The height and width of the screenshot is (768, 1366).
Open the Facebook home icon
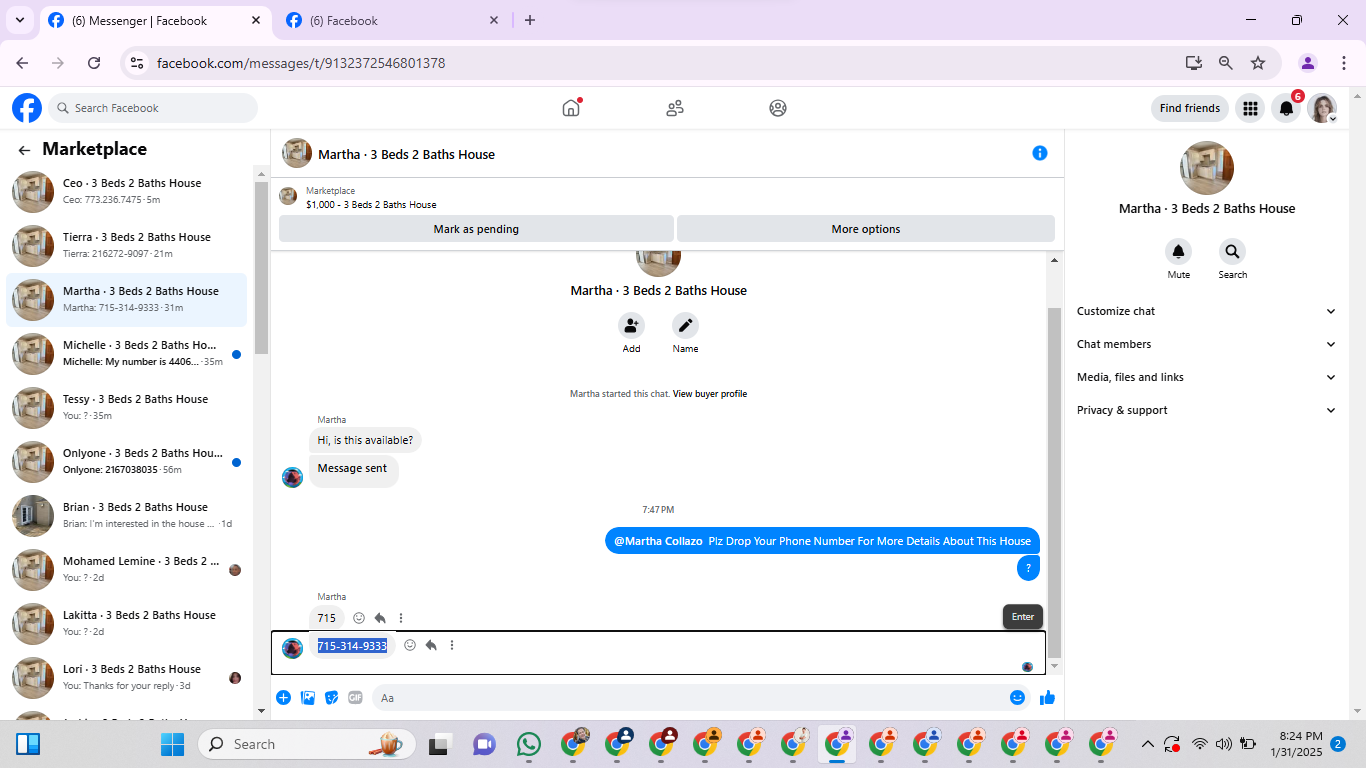click(x=571, y=108)
